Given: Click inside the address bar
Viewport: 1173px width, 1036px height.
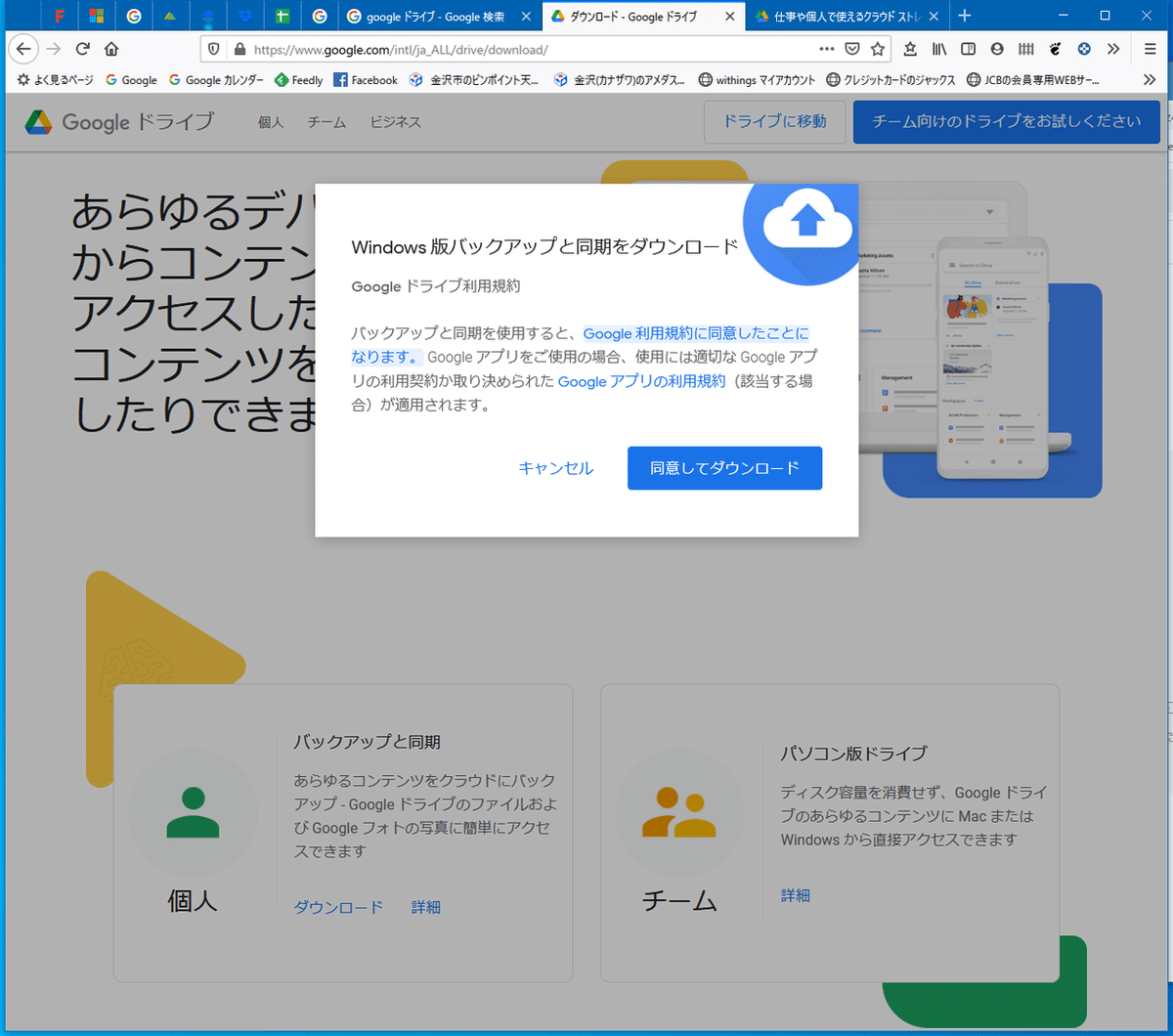Looking at the screenshot, I should coord(489,47).
